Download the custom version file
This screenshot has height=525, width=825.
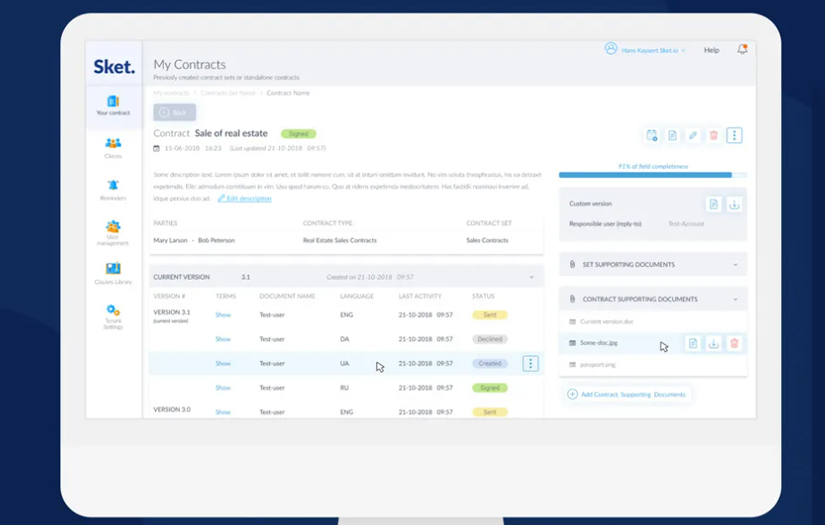(x=734, y=204)
